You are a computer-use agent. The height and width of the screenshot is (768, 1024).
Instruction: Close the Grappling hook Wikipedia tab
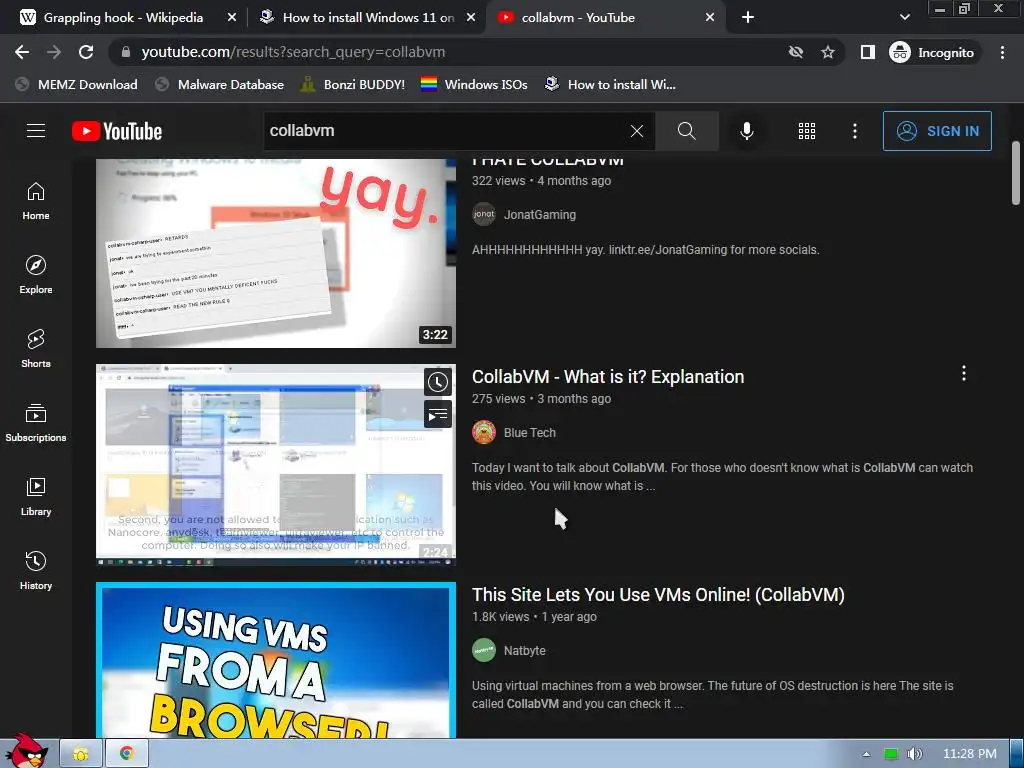232,18
